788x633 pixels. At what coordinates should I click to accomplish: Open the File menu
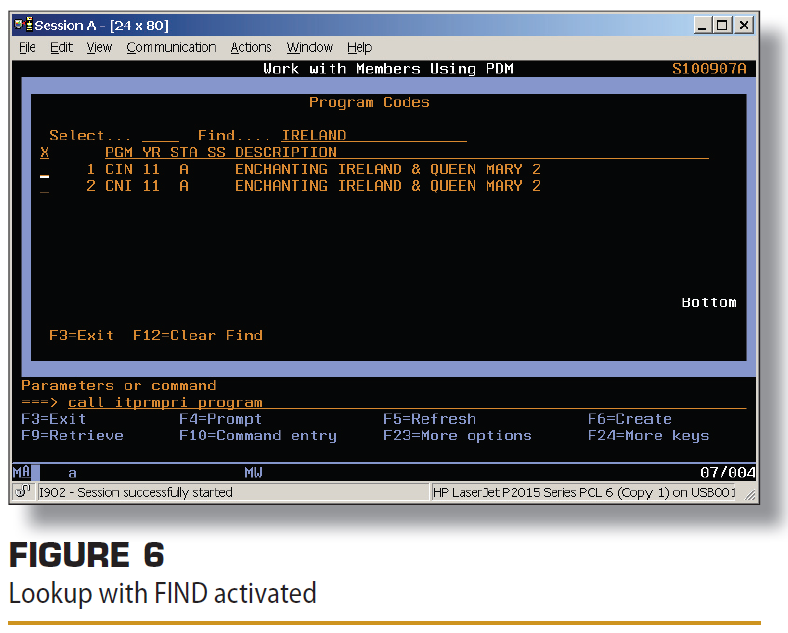tap(27, 47)
